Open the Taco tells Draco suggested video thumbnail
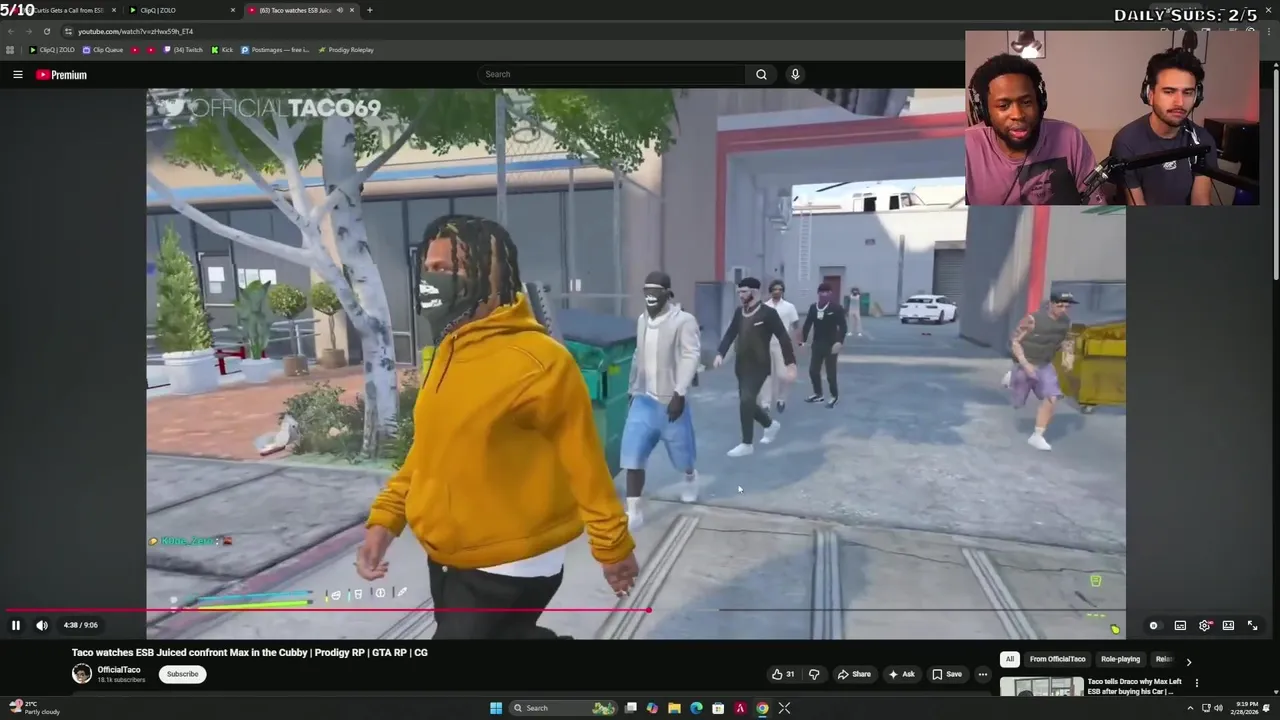 pyautogui.click(x=1041, y=688)
